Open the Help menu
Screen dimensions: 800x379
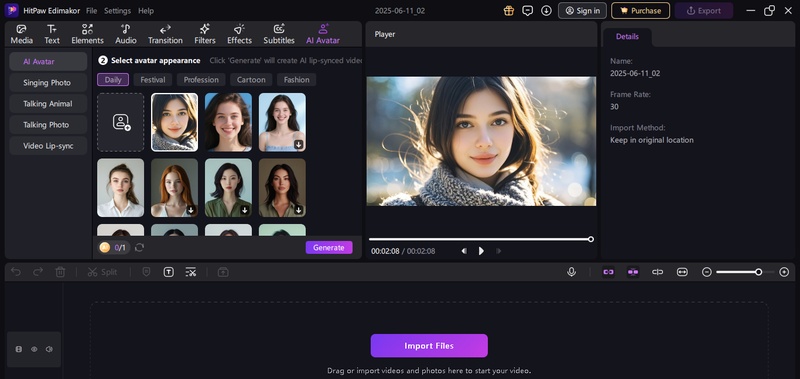(x=146, y=11)
